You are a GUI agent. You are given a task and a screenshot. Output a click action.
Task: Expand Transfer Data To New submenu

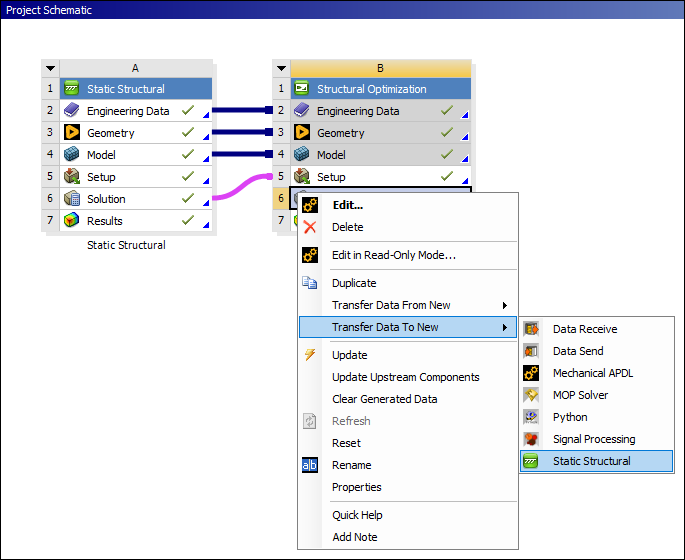point(505,327)
